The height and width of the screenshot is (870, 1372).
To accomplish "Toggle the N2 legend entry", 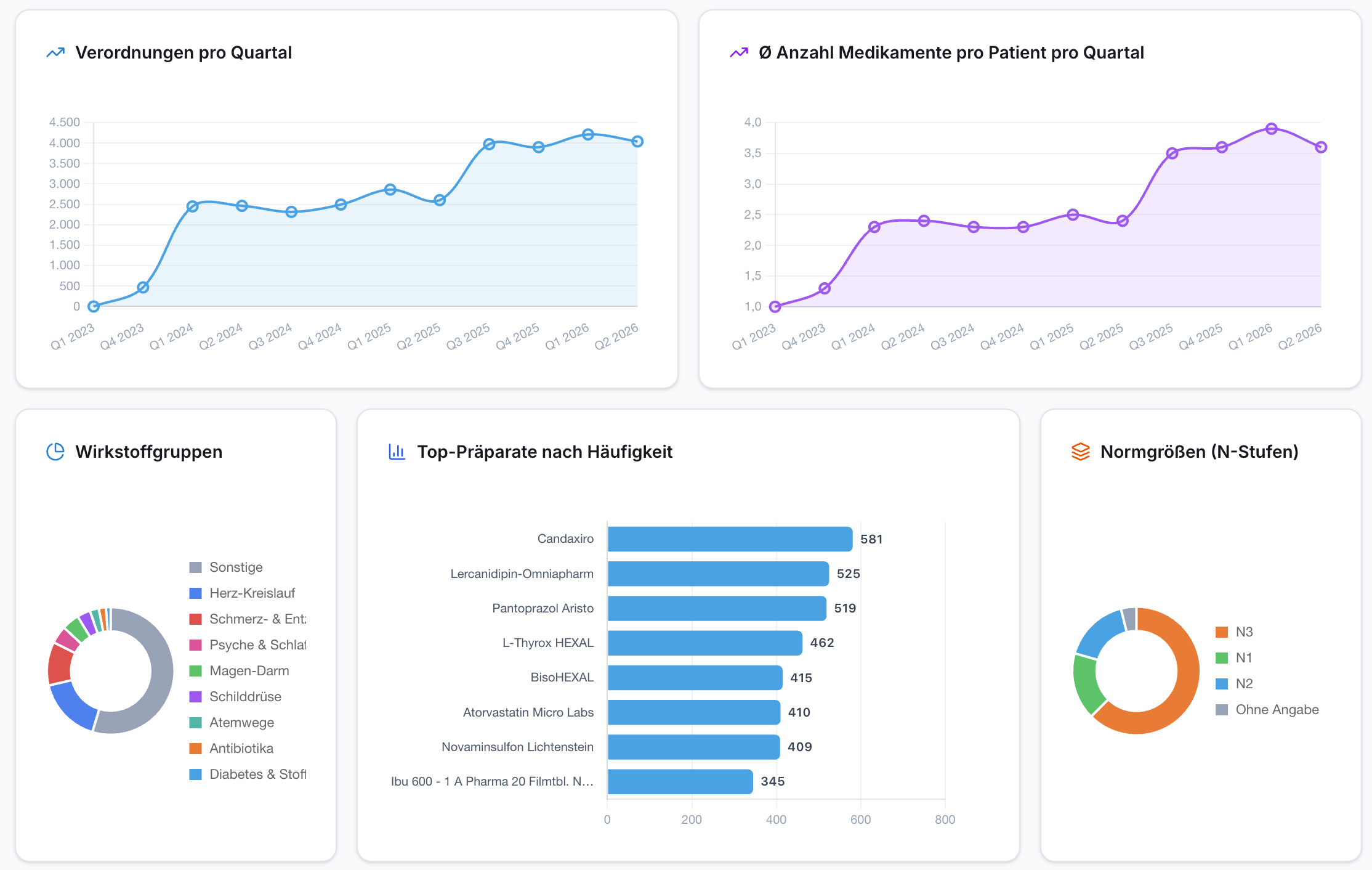I will point(1234,683).
